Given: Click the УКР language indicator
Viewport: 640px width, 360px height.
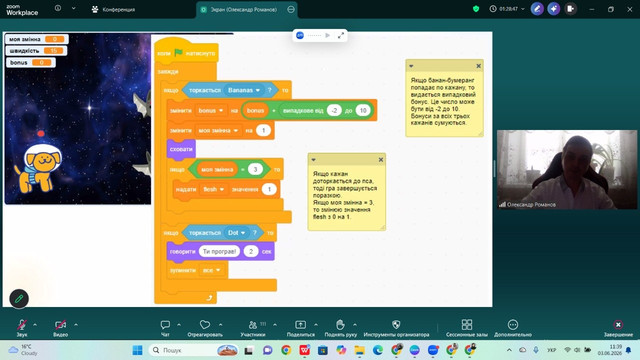Looking at the screenshot, I should pos(551,350).
